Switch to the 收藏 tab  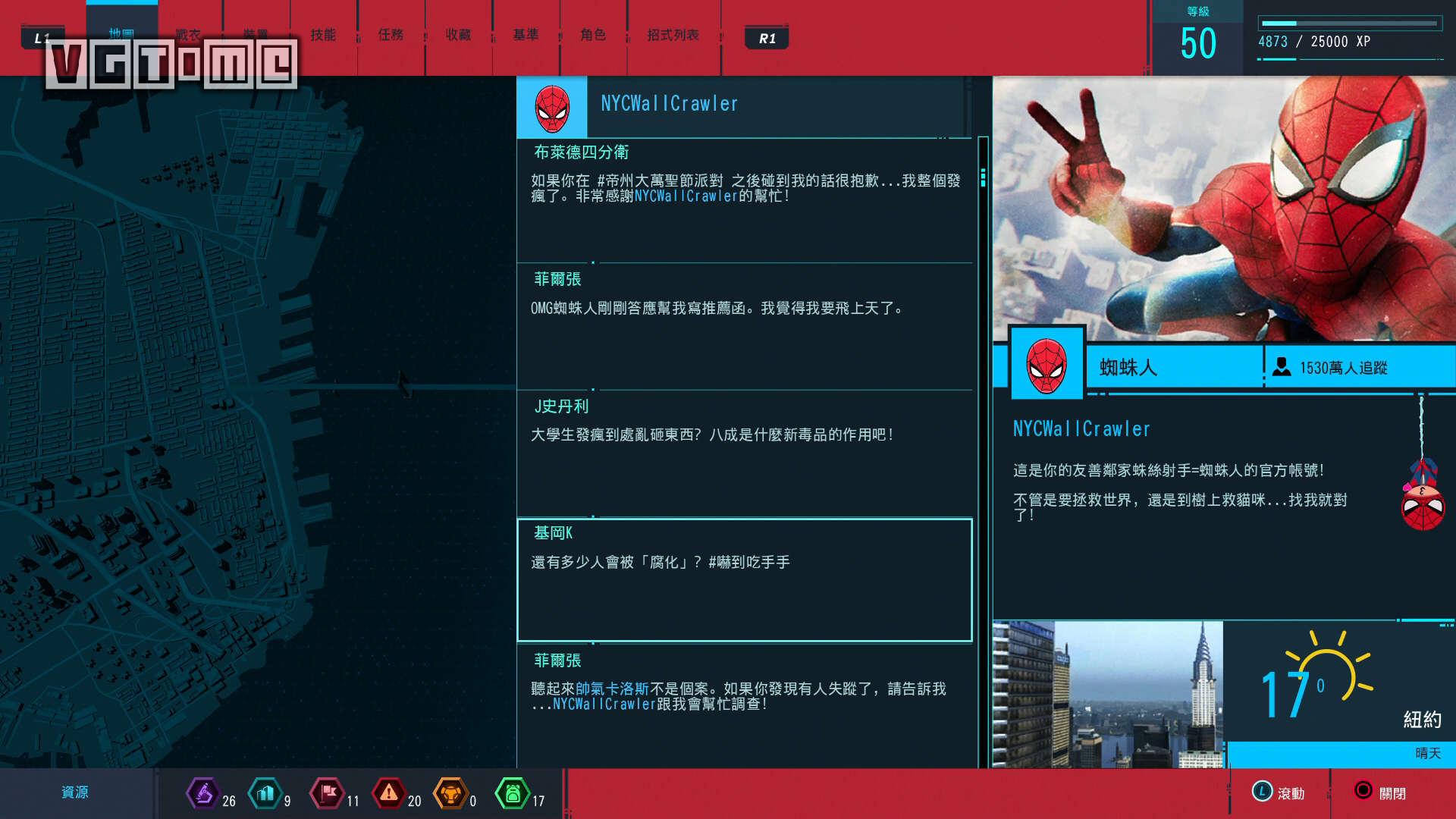pos(458,34)
